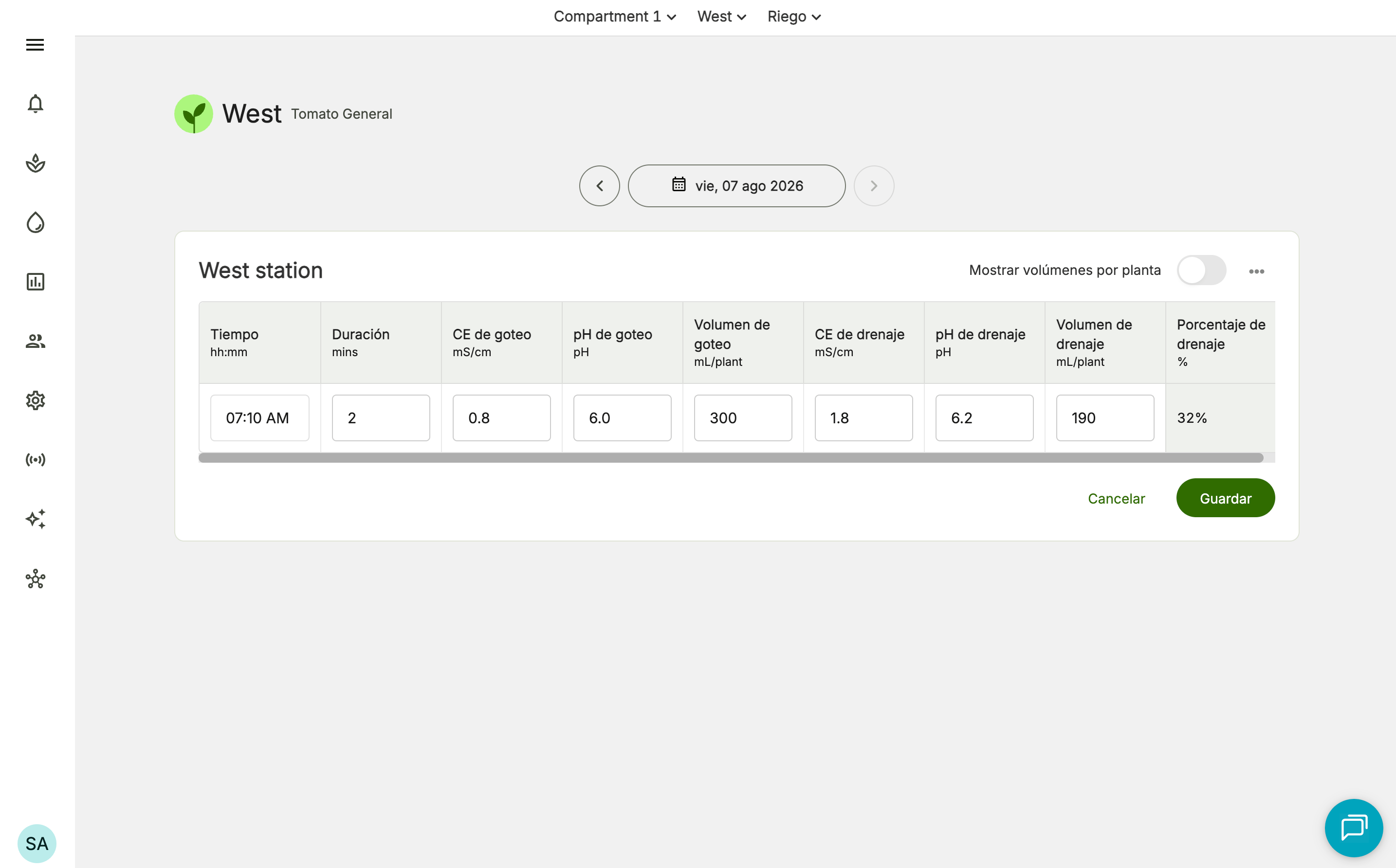Edit Volumen de drenaje field 190
This screenshot has width=1396, height=868.
click(1104, 418)
